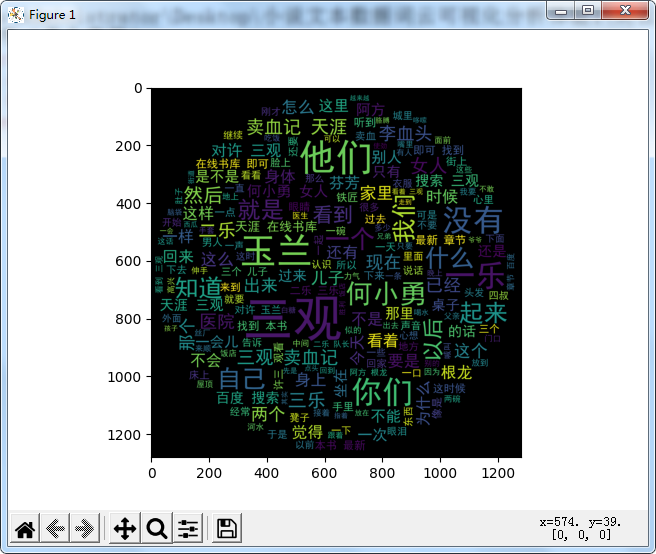Click the word 然后 in the cloud
The width and height of the screenshot is (656, 554).
(203, 195)
